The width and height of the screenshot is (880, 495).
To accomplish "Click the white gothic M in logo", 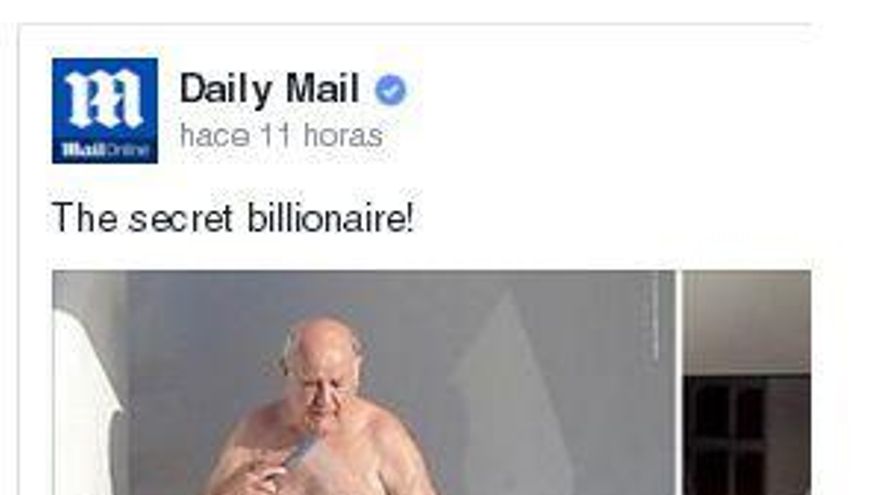I will (x=104, y=98).
